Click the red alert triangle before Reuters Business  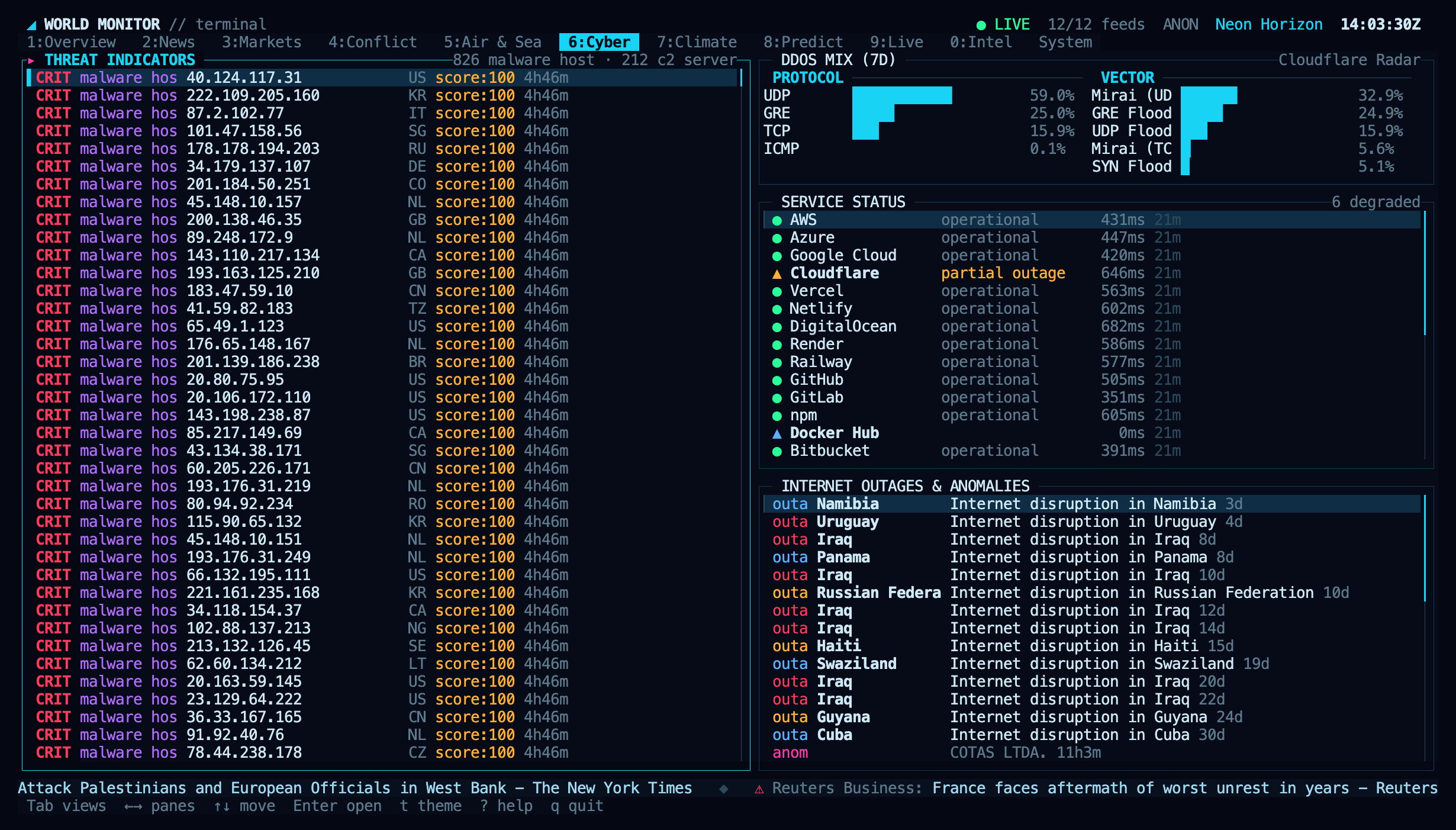[759, 789]
